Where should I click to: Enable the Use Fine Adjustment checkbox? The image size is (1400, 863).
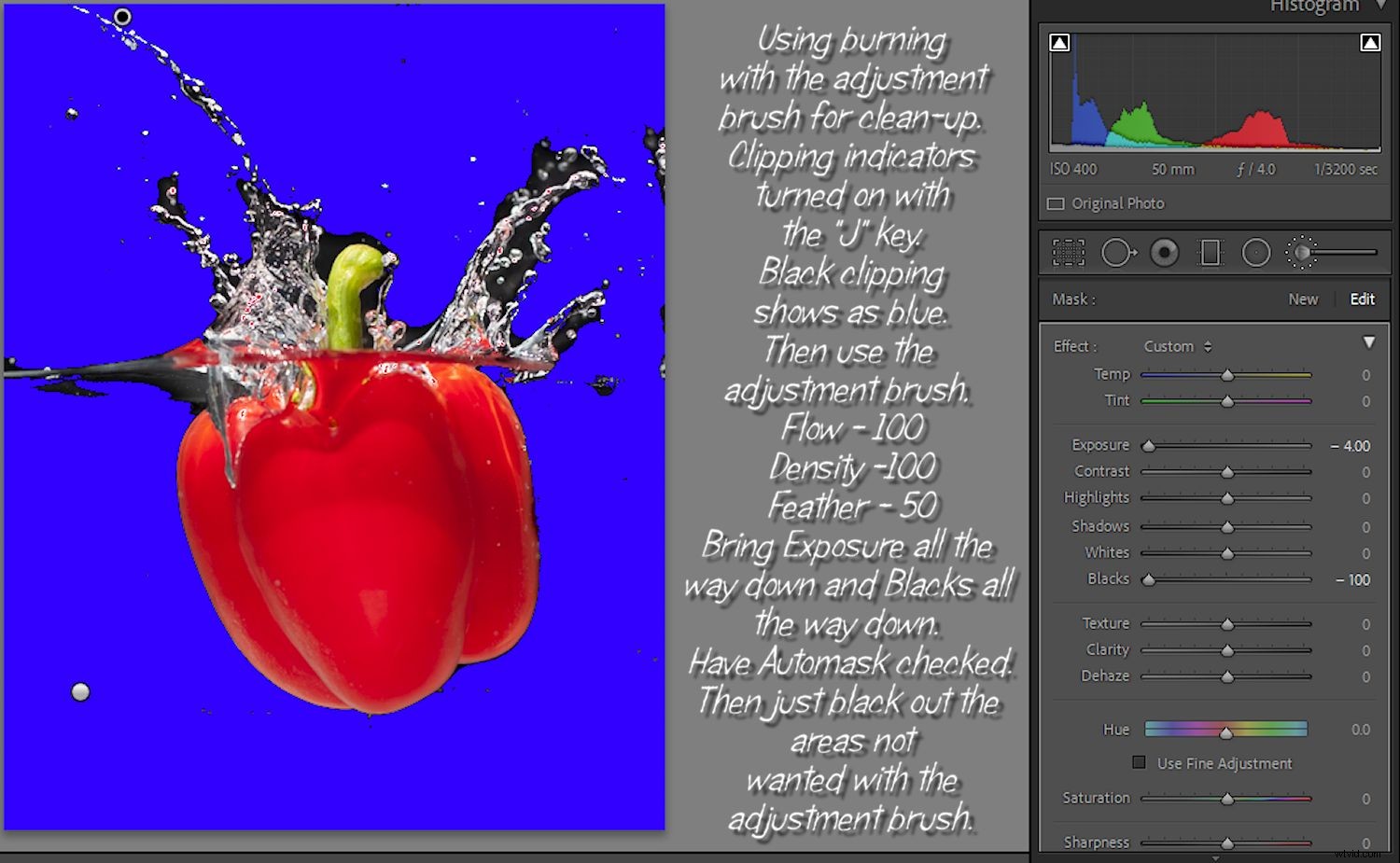pyautogui.click(x=1139, y=762)
